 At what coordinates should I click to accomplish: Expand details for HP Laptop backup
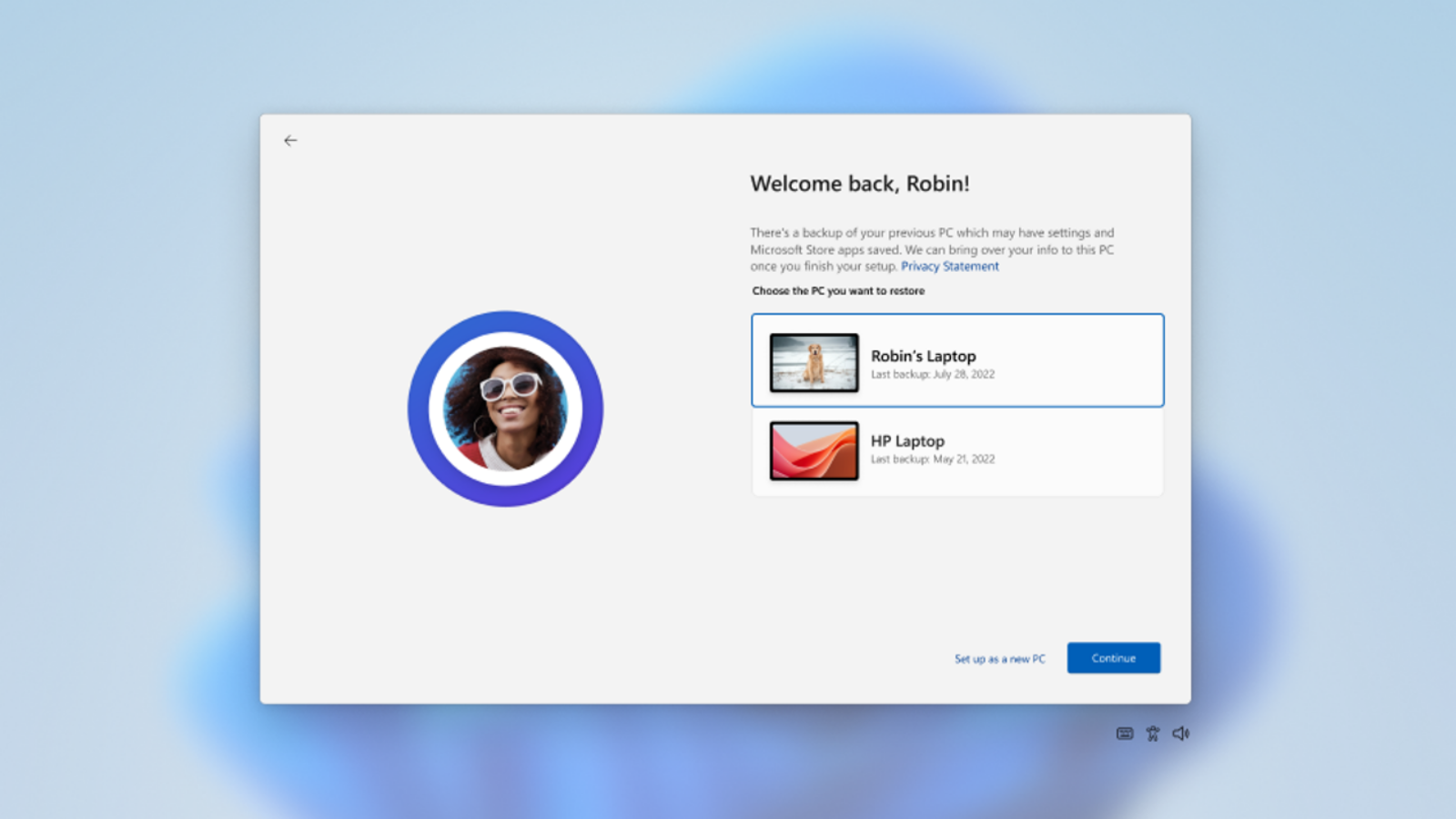pos(957,450)
